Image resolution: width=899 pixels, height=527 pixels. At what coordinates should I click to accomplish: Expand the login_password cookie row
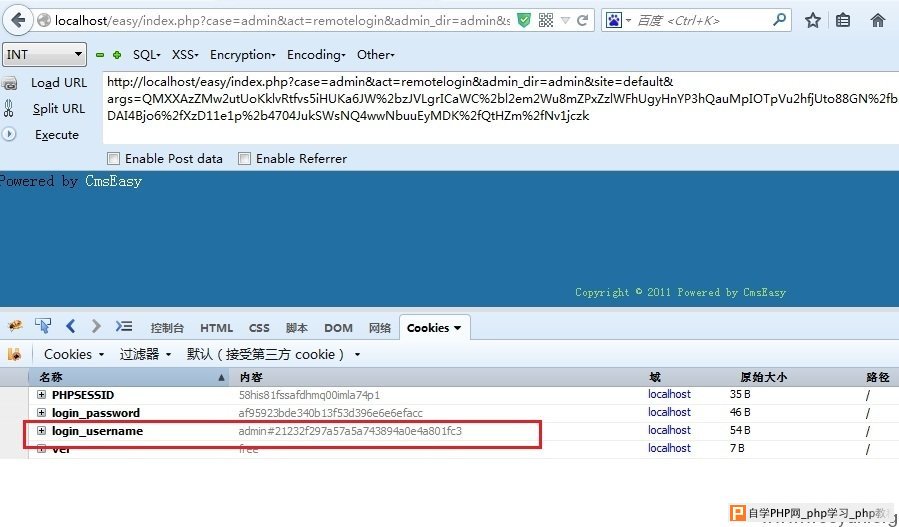(41, 412)
